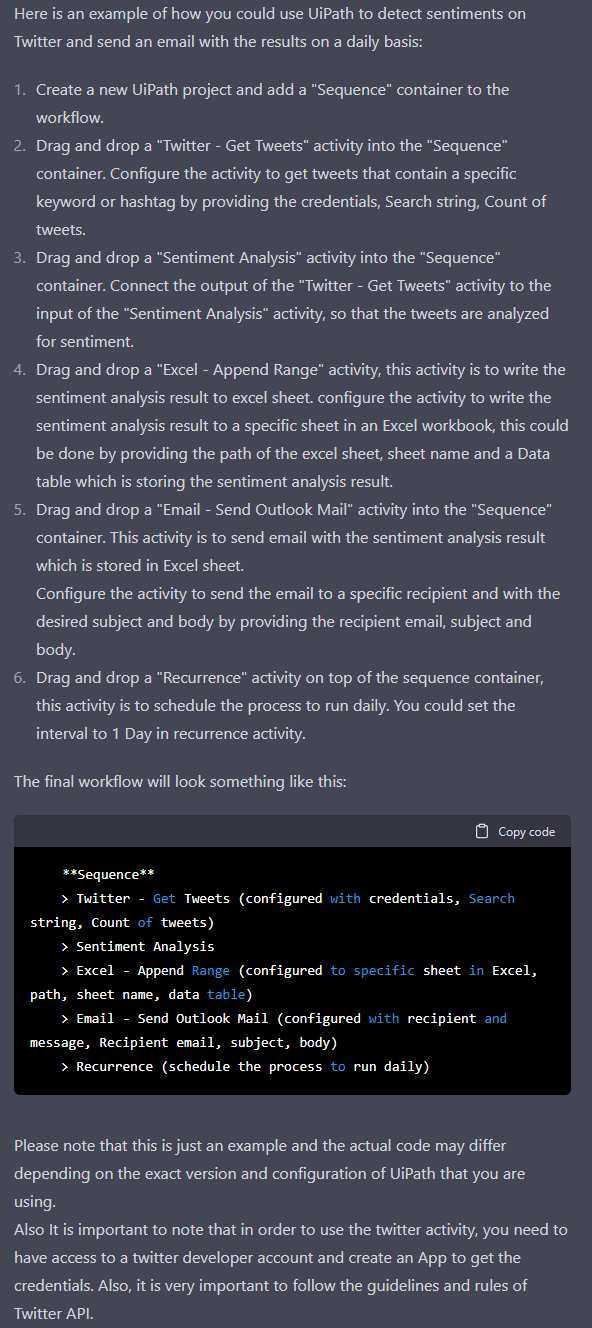Click list number 1 about creating UiPath project
The height and width of the screenshot is (1328, 592).
click(x=20, y=90)
